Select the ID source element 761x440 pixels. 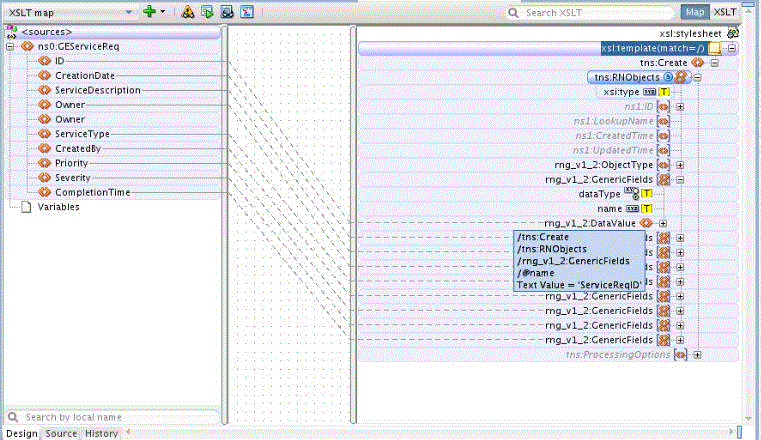(59, 61)
